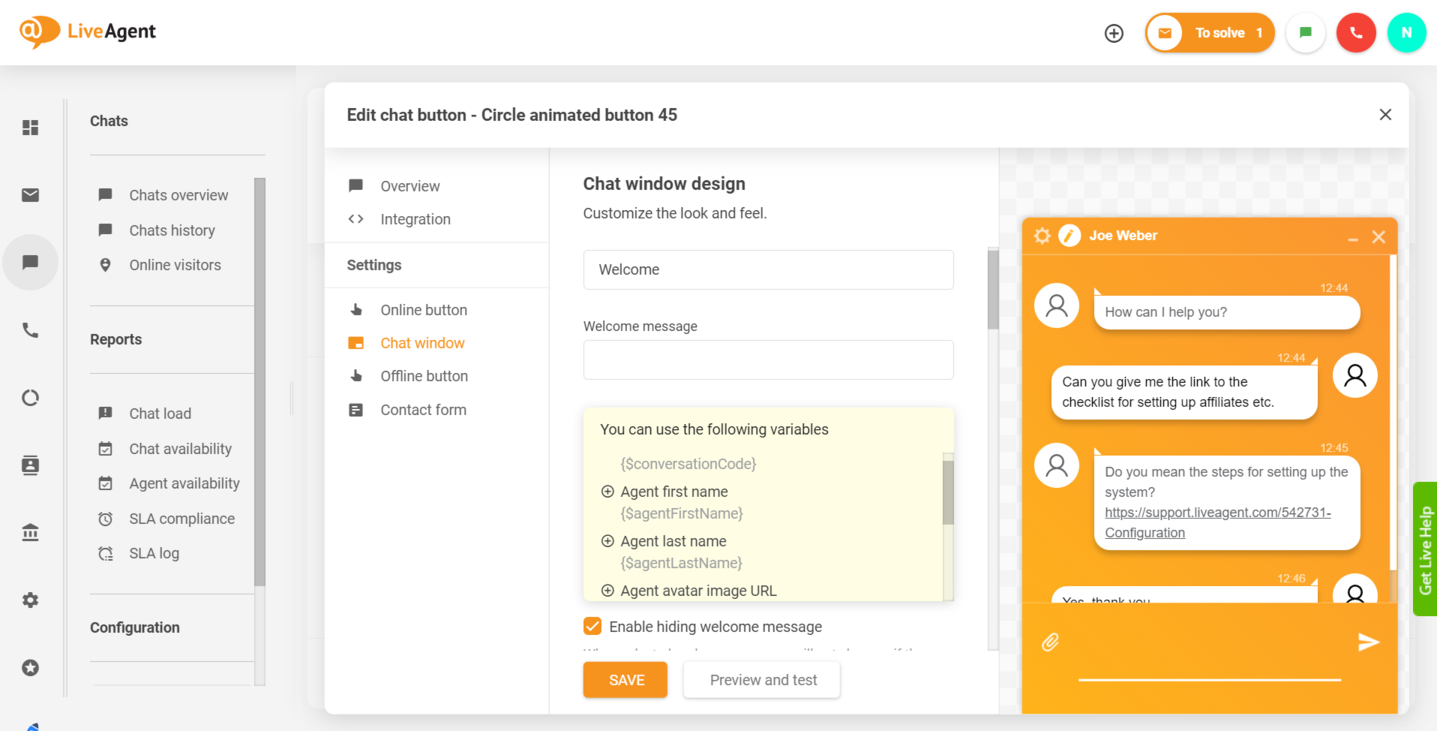This screenshot has height=731, width=1437.
Task: Open chat preview settings gear icon
Action: tap(1042, 236)
